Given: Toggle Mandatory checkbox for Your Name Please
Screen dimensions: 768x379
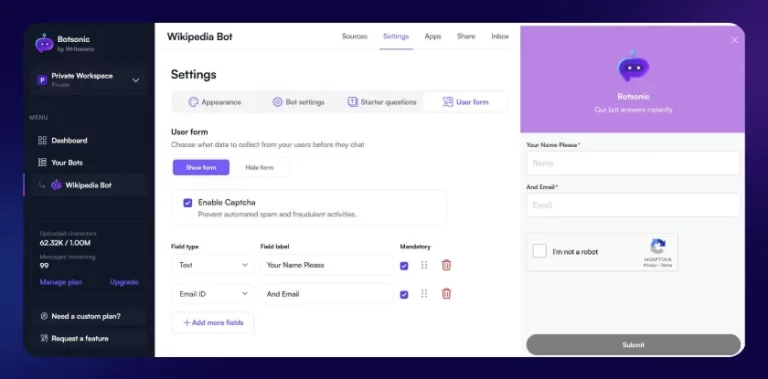Looking at the screenshot, I should [x=404, y=265].
